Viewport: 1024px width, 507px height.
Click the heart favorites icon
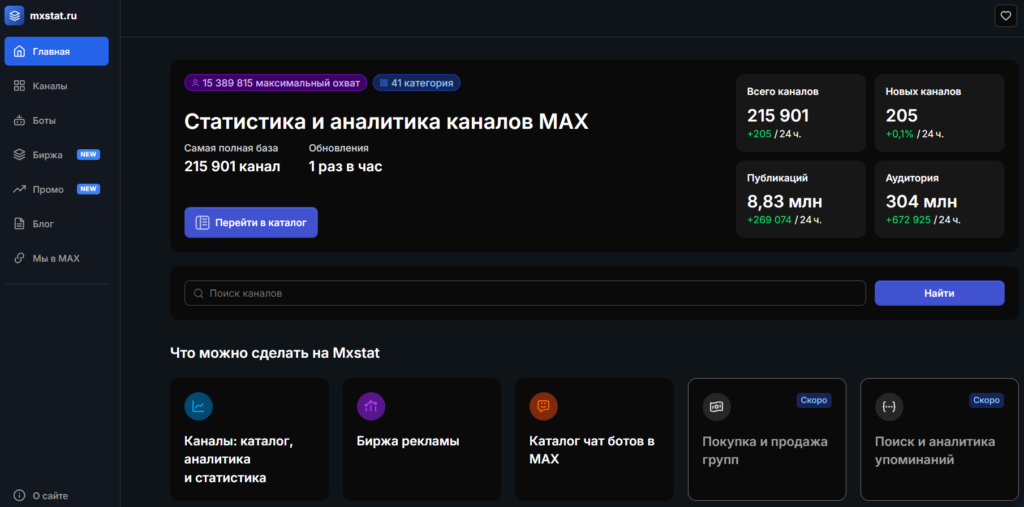coord(1005,16)
